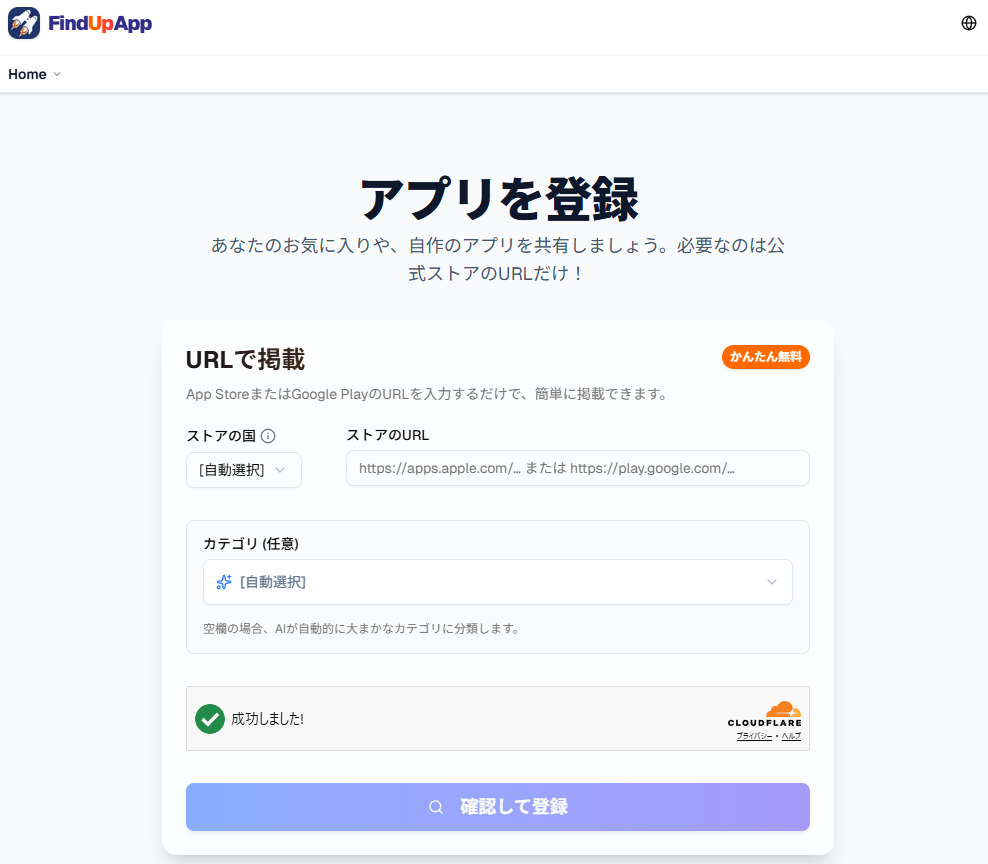The height and width of the screenshot is (864, 988).
Task: Click the FindUpApp rocket logo icon
Action: [x=24, y=23]
